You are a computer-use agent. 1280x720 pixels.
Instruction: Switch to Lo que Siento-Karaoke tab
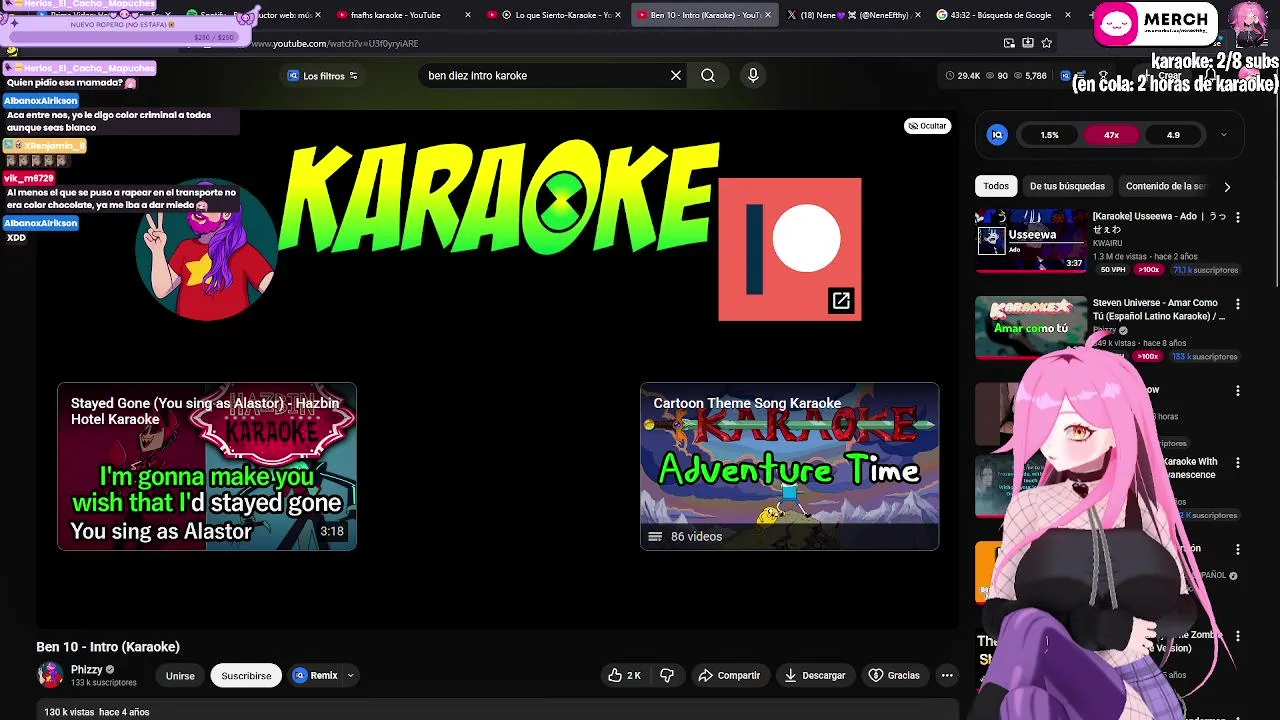pos(553,15)
